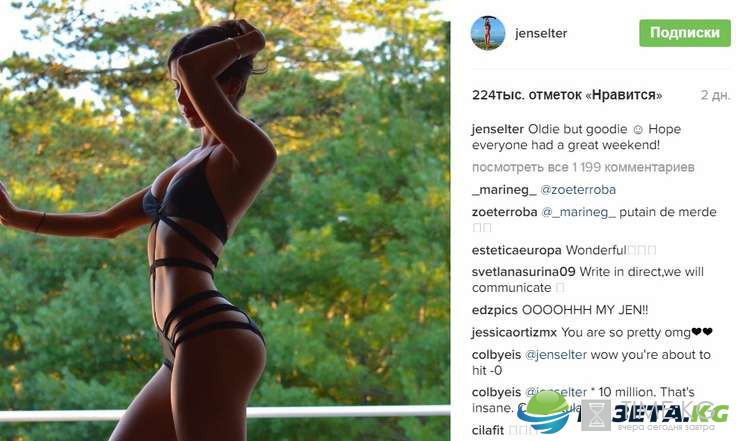This screenshot has height=441, width=736.
Task: Open the 2 дн. post timestamp
Action: [715, 95]
